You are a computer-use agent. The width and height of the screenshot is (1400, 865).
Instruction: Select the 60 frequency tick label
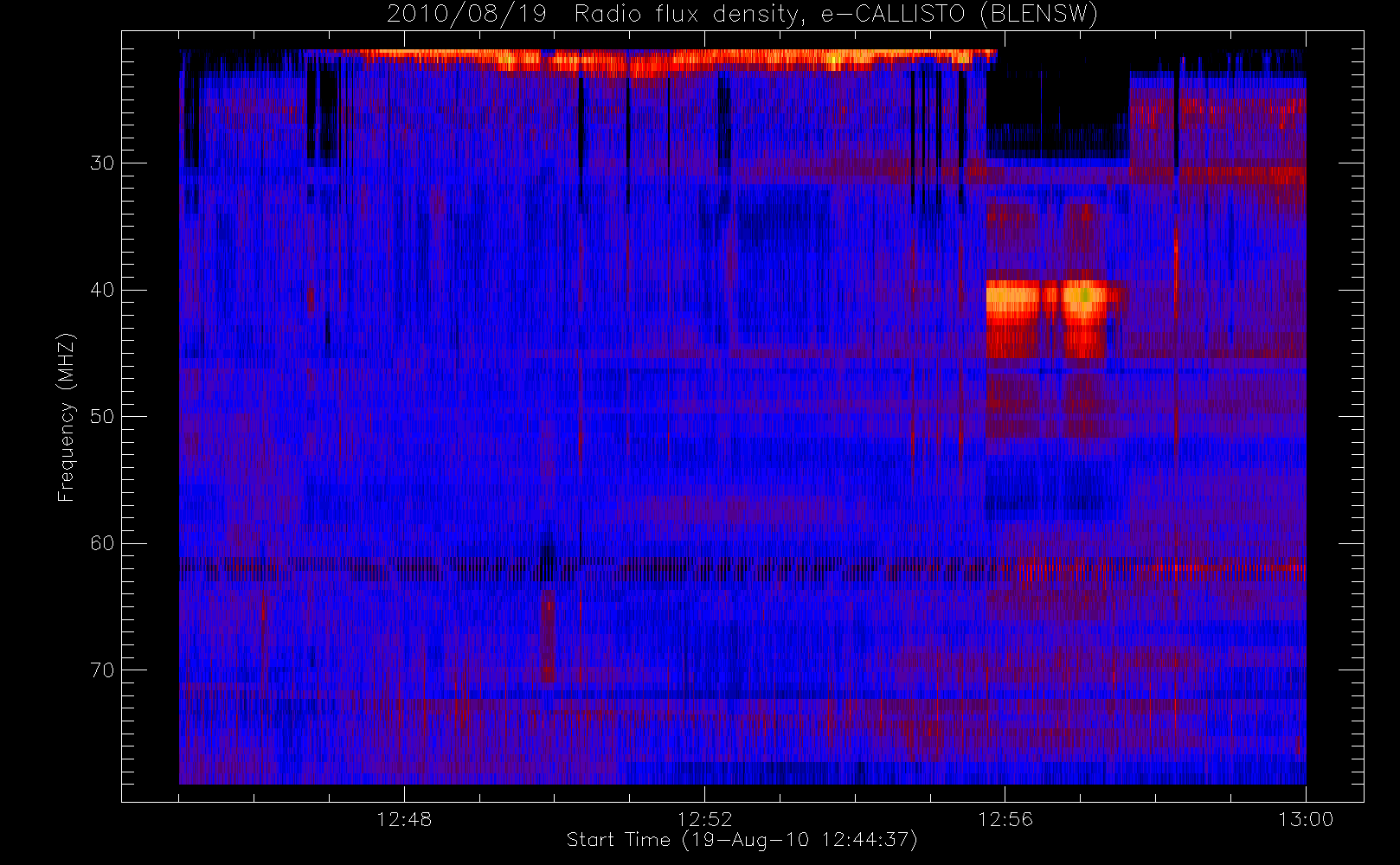point(102,543)
